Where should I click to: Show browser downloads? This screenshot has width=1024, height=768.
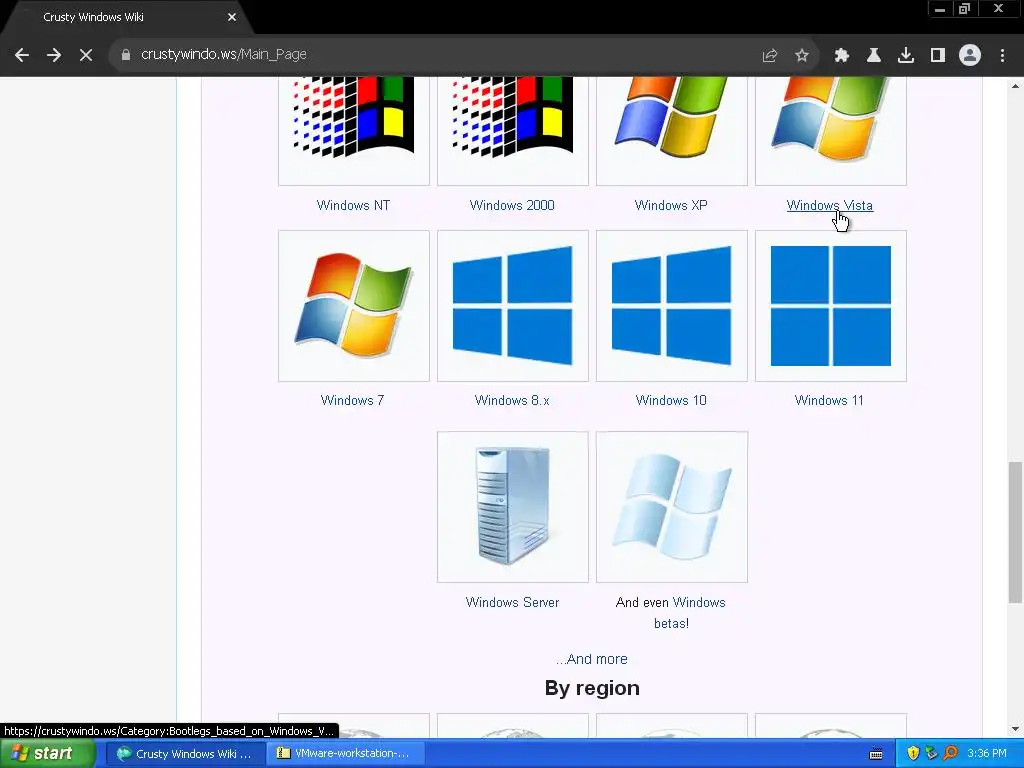pos(906,55)
